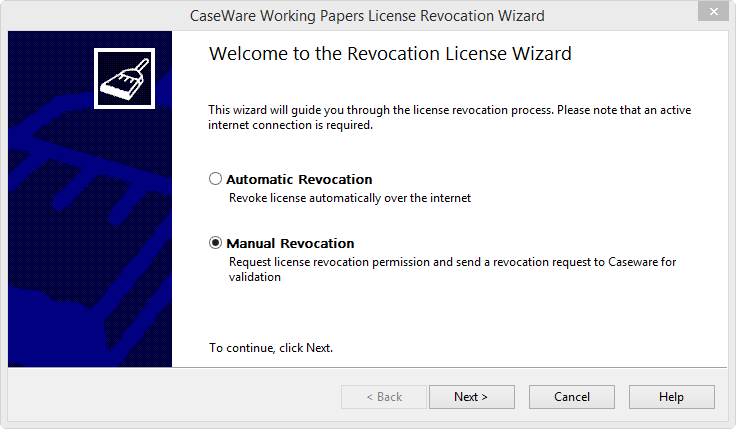This screenshot has height=429, width=736.
Task: Click the 'Request license revocation permission' description
Action: (x=452, y=269)
